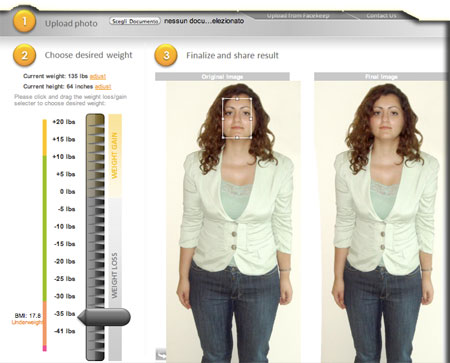The width and height of the screenshot is (450, 363).
Task: Adjust the current weight link
Action: pos(98,76)
